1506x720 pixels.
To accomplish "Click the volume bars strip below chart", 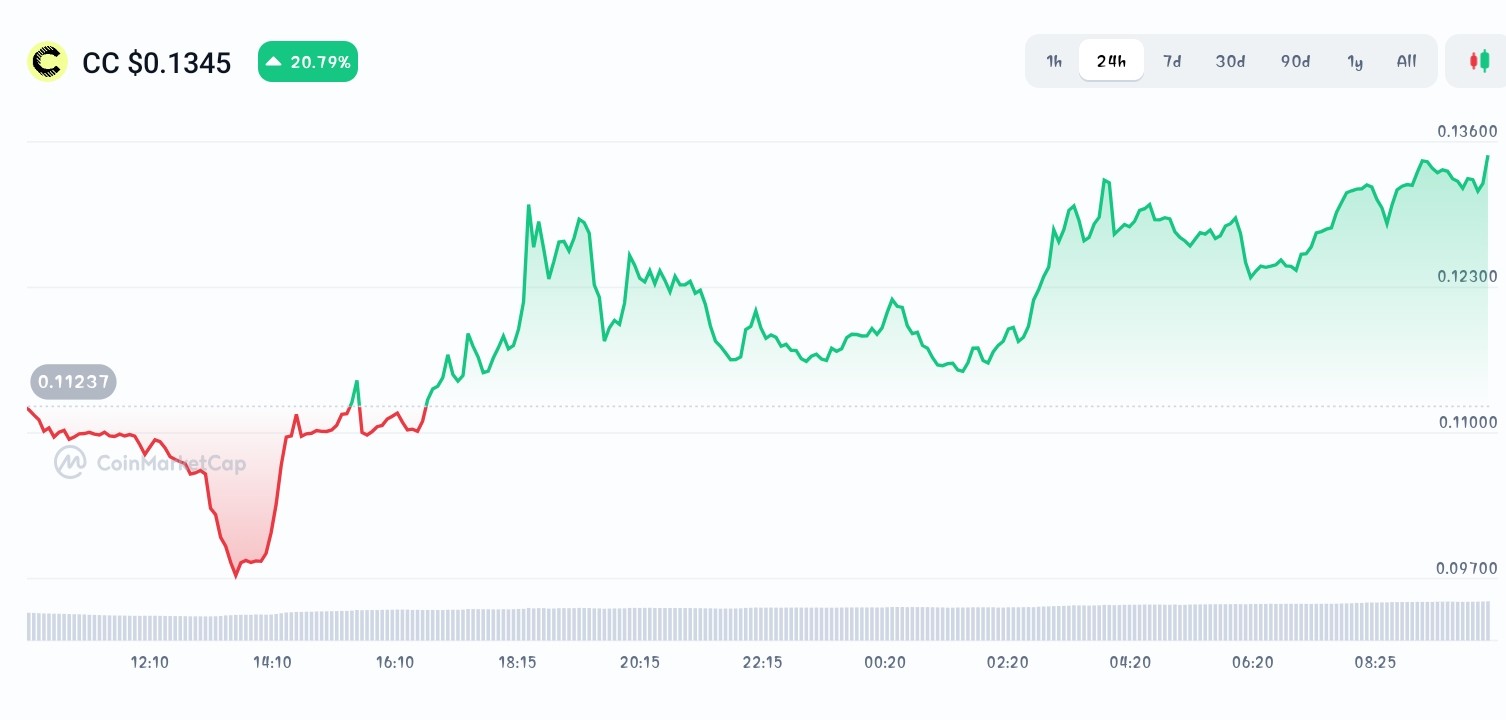I will pyautogui.click(x=758, y=621).
